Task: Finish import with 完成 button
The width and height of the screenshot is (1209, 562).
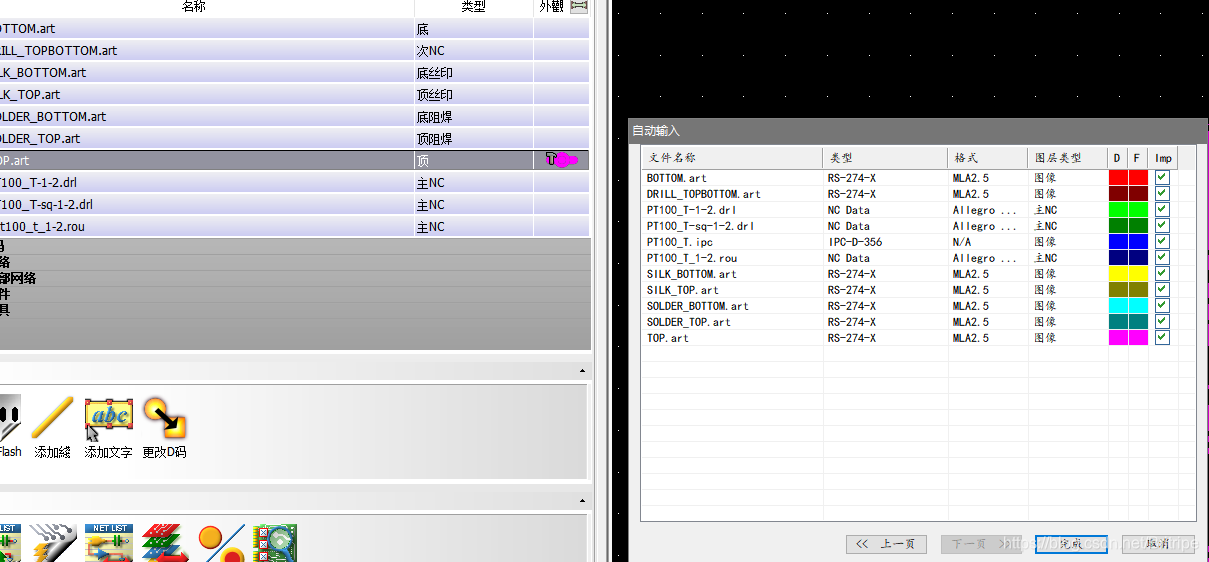Action: 1070,544
